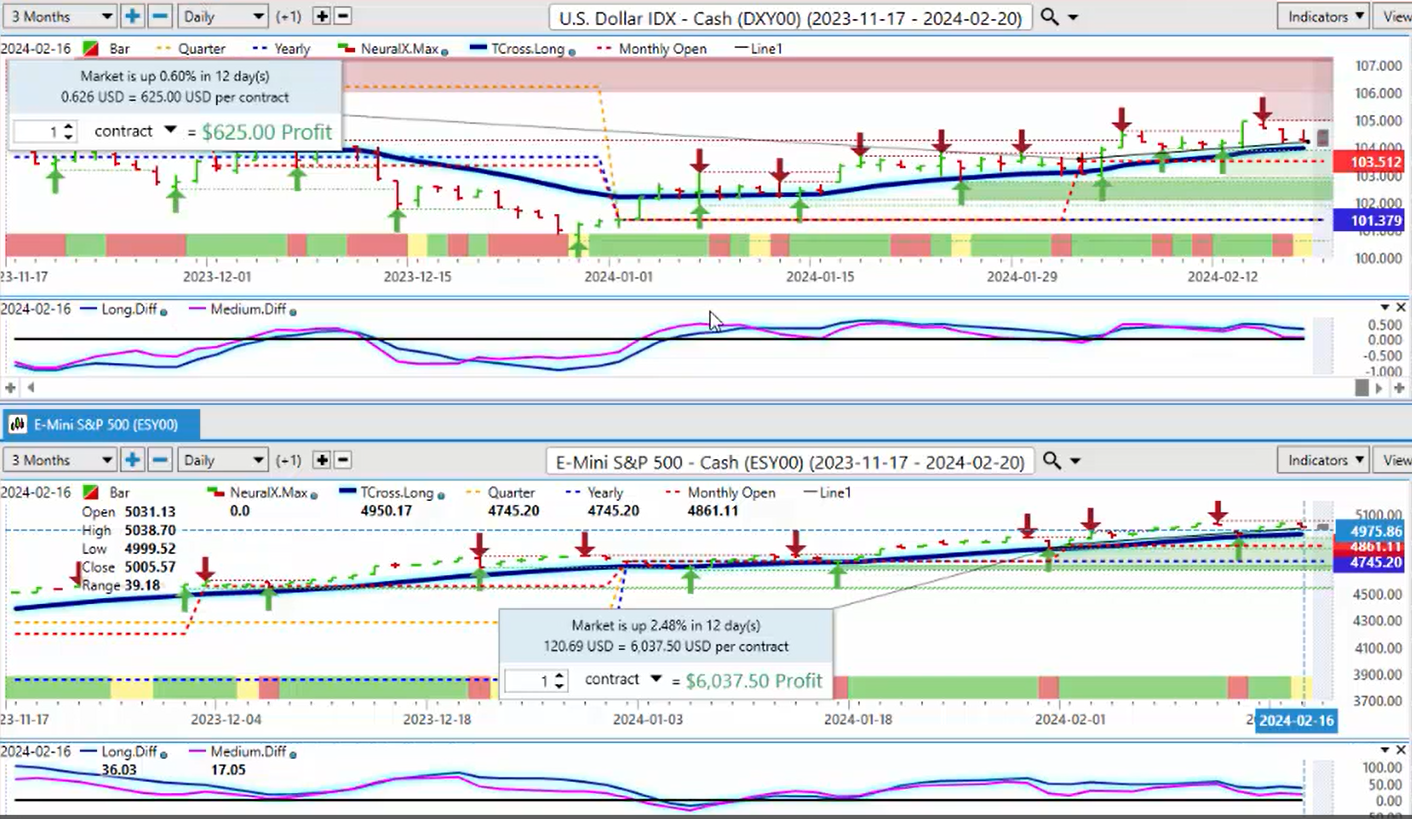The height and width of the screenshot is (819, 1412).
Task: Click Long.Diff legend in ES indicator pane
Action: (x=125, y=752)
